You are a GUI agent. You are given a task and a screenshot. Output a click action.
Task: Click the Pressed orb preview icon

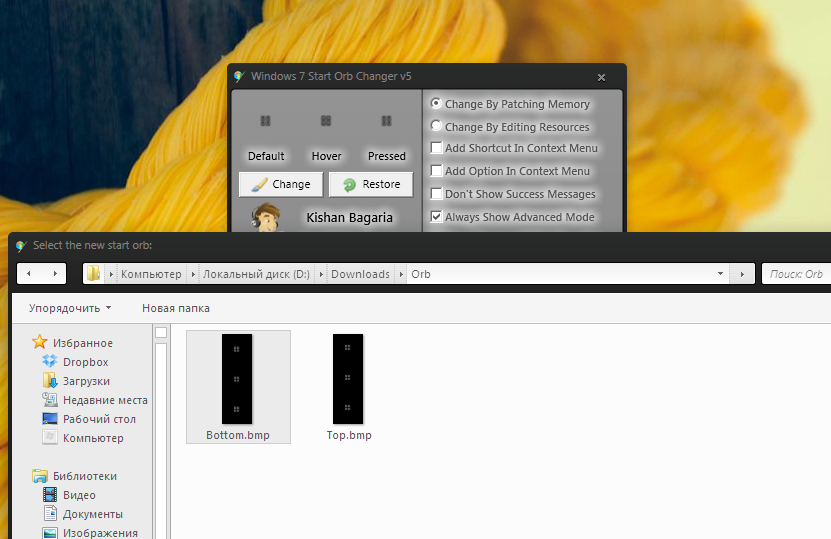coord(386,121)
